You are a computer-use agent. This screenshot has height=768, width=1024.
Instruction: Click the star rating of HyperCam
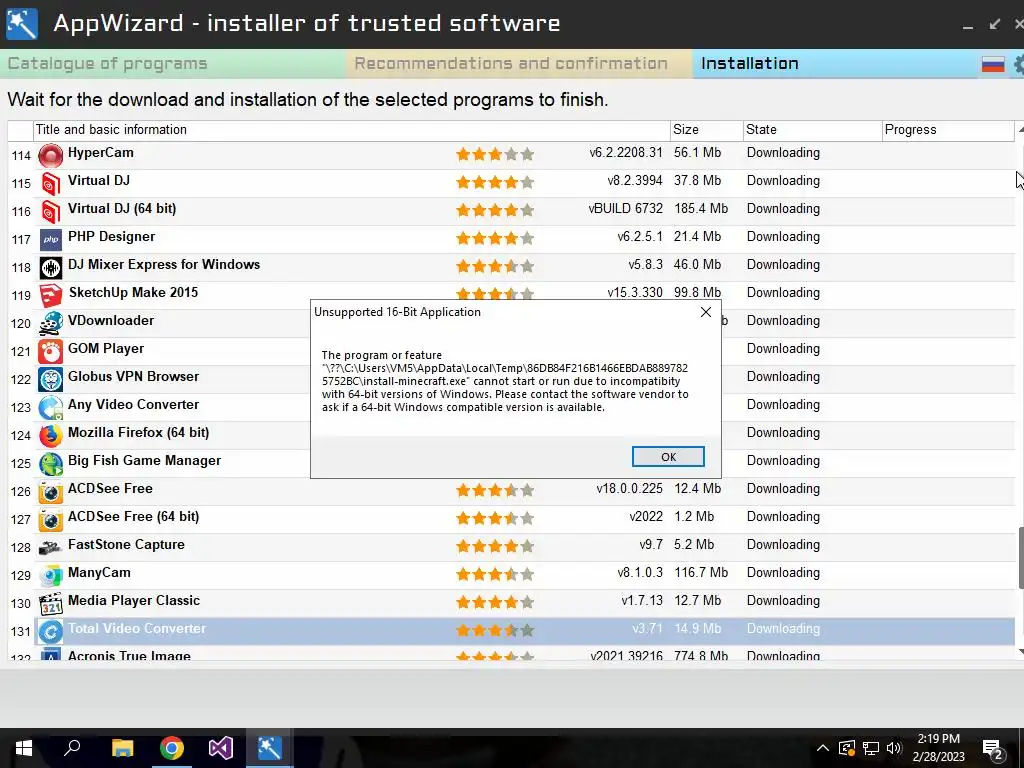pos(494,155)
